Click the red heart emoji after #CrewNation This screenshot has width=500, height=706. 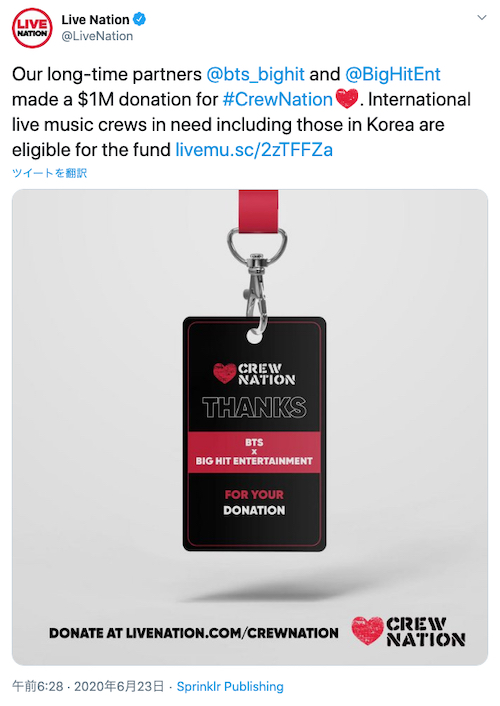(x=347, y=99)
